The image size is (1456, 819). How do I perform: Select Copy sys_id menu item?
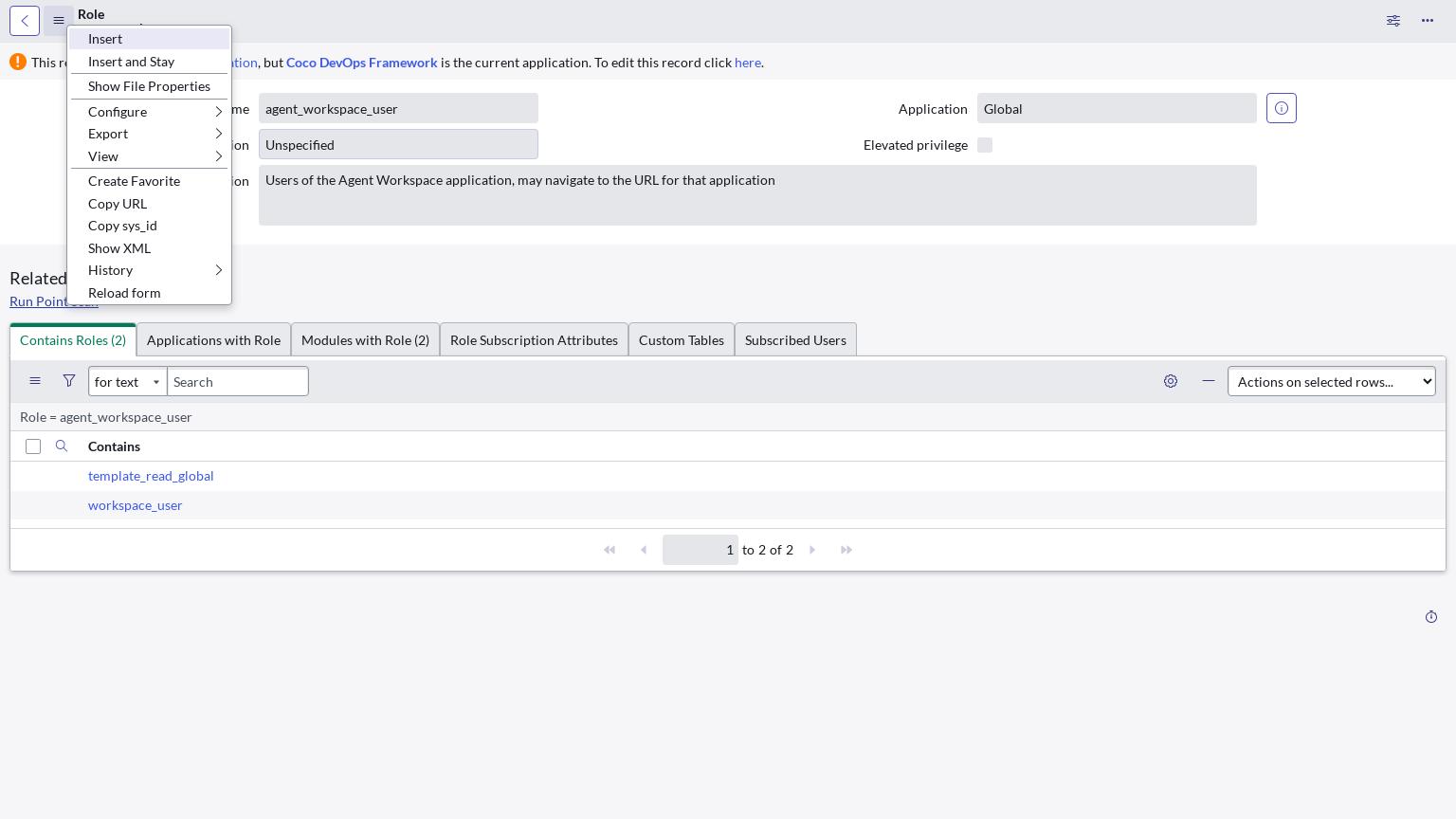click(x=149, y=226)
